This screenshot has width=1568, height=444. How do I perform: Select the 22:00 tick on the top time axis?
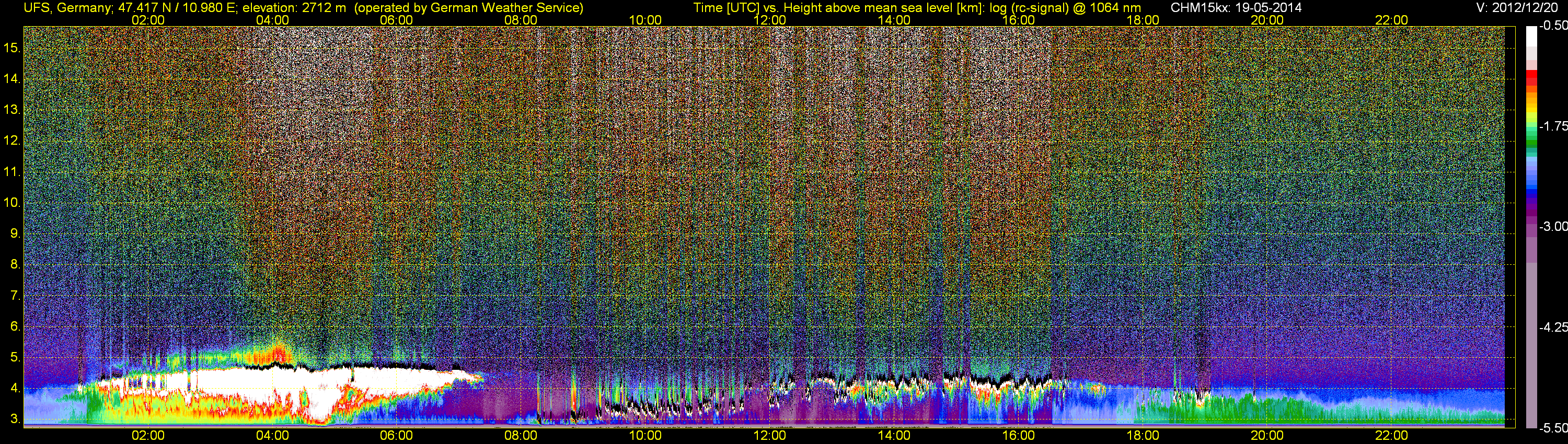[1391, 20]
